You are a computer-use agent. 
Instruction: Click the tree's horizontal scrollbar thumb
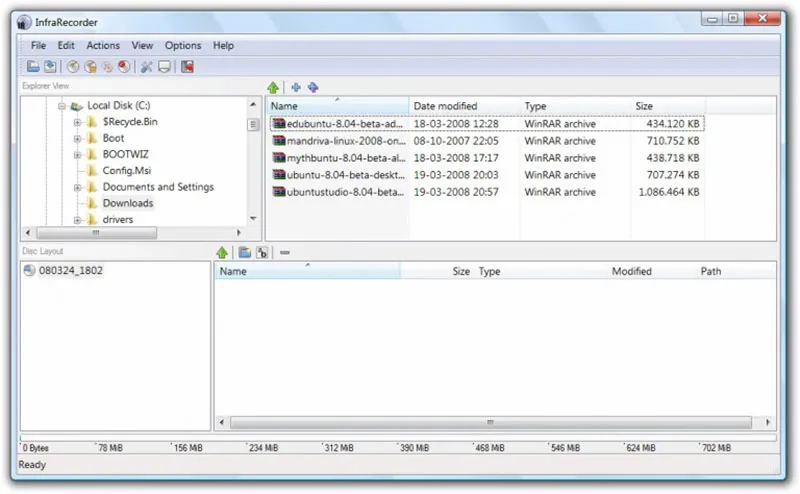[96, 233]
